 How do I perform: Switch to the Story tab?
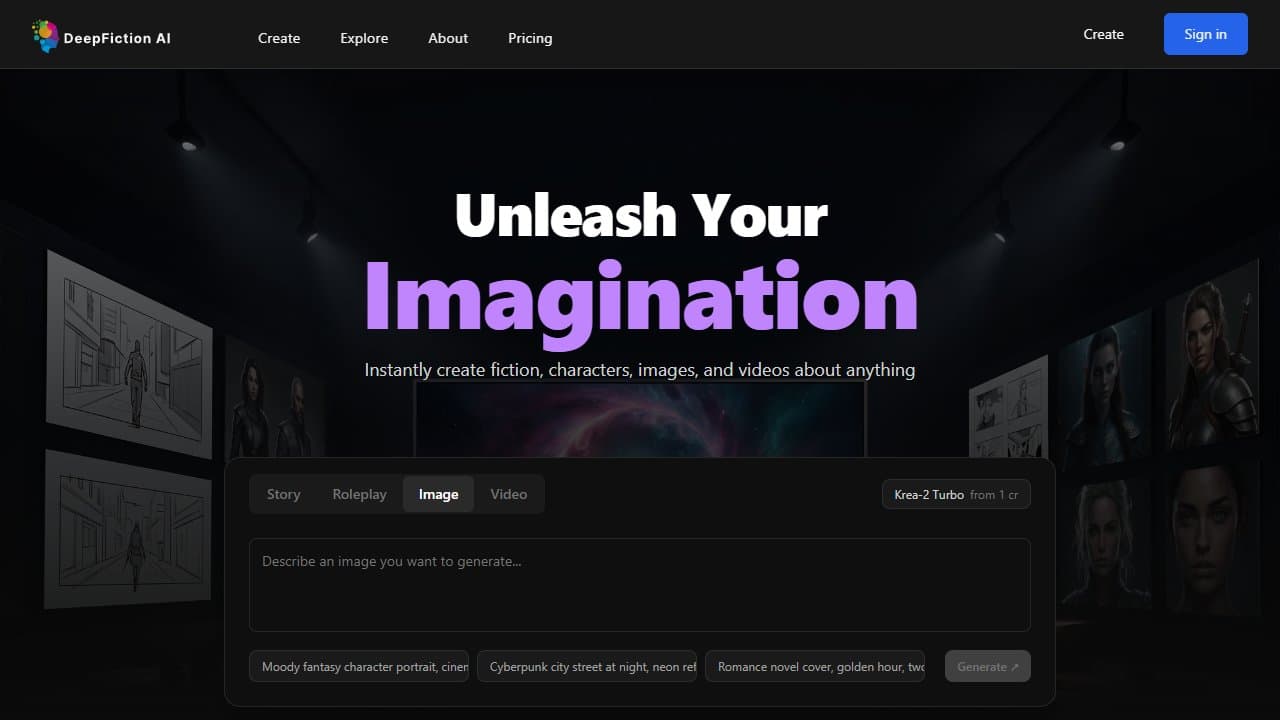click(284, 494)
